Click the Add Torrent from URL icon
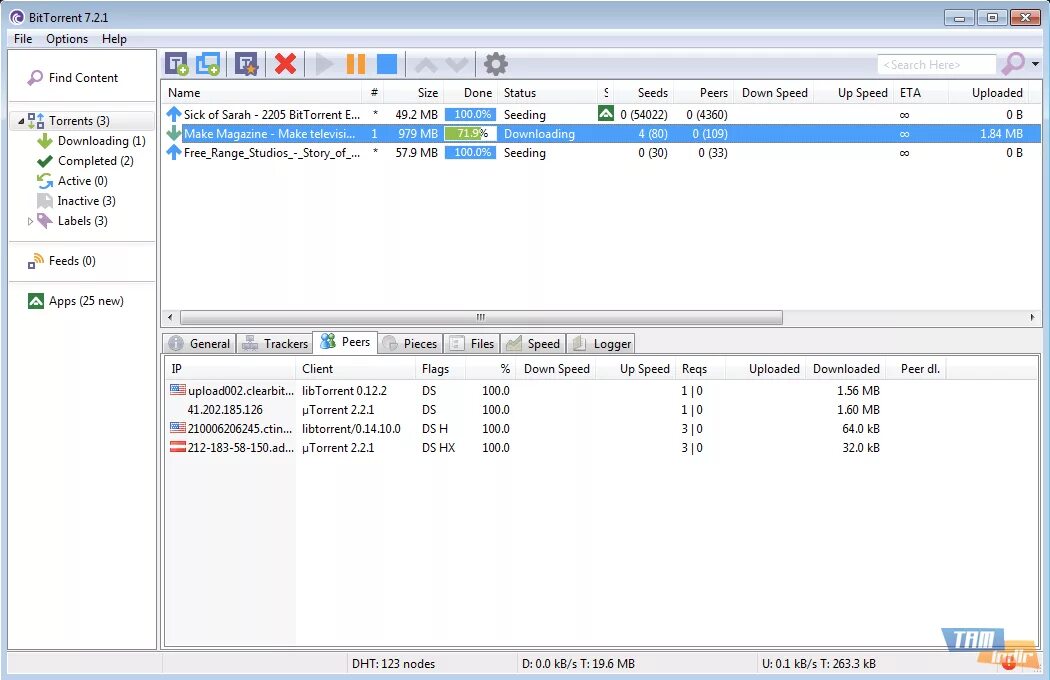This screenshot has width=1050, height=680. tap(208, 64)
